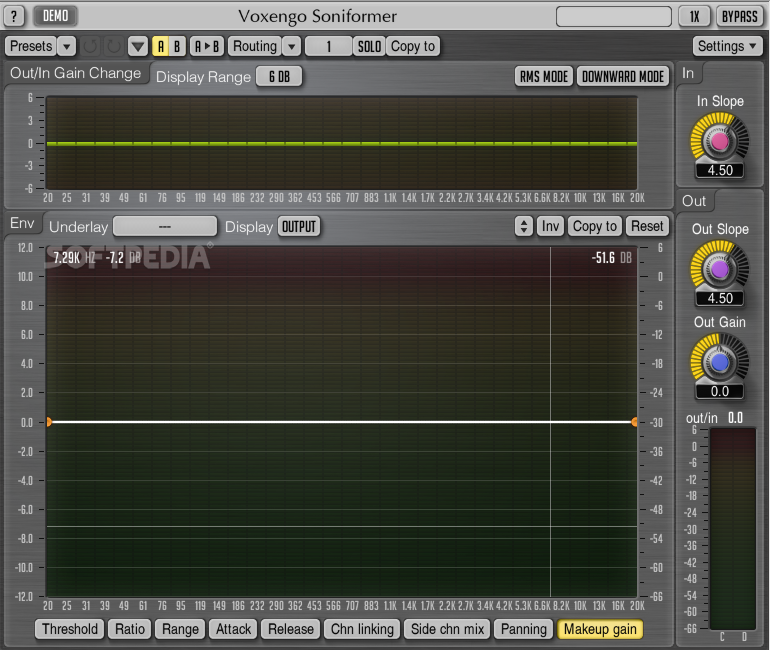770x650 pixels.
Task: Select the Out panel tab
Action: (x=694, y=201)
